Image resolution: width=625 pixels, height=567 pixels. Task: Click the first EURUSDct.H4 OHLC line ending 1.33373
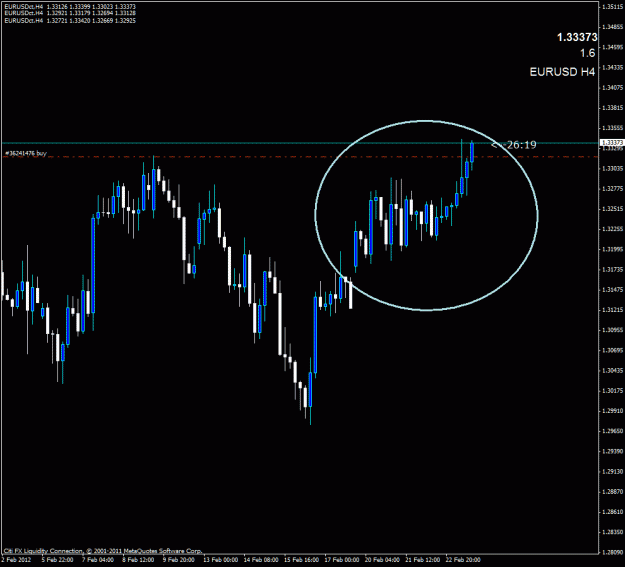coord(70,7)
